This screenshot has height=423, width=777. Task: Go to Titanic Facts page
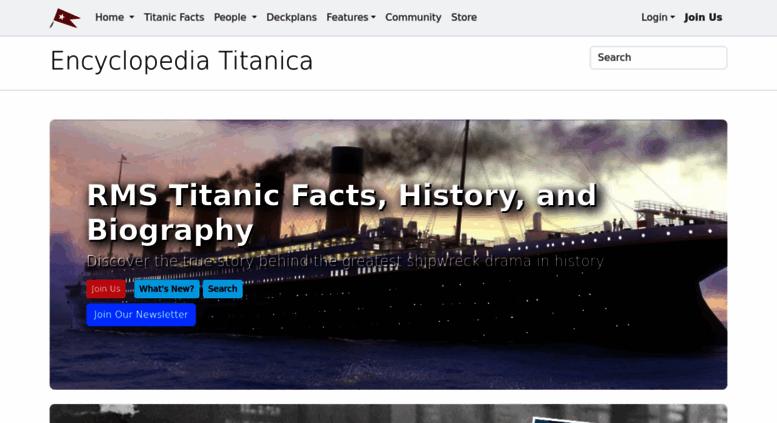click(174, 17)
